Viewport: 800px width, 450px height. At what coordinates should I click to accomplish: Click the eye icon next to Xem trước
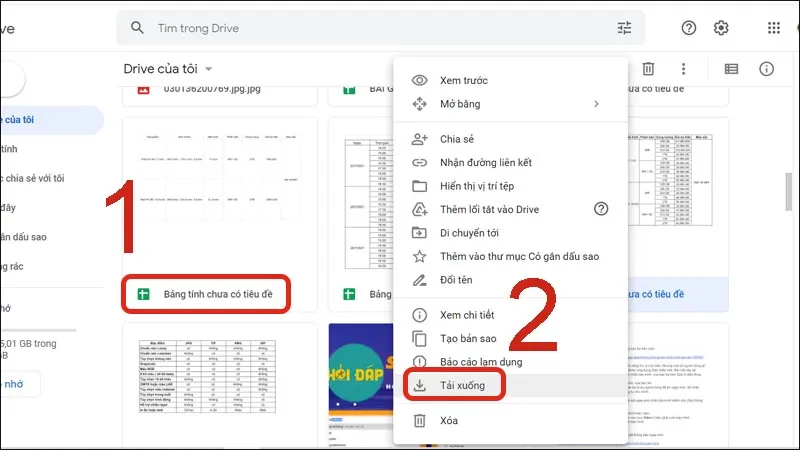pos(419,80)
